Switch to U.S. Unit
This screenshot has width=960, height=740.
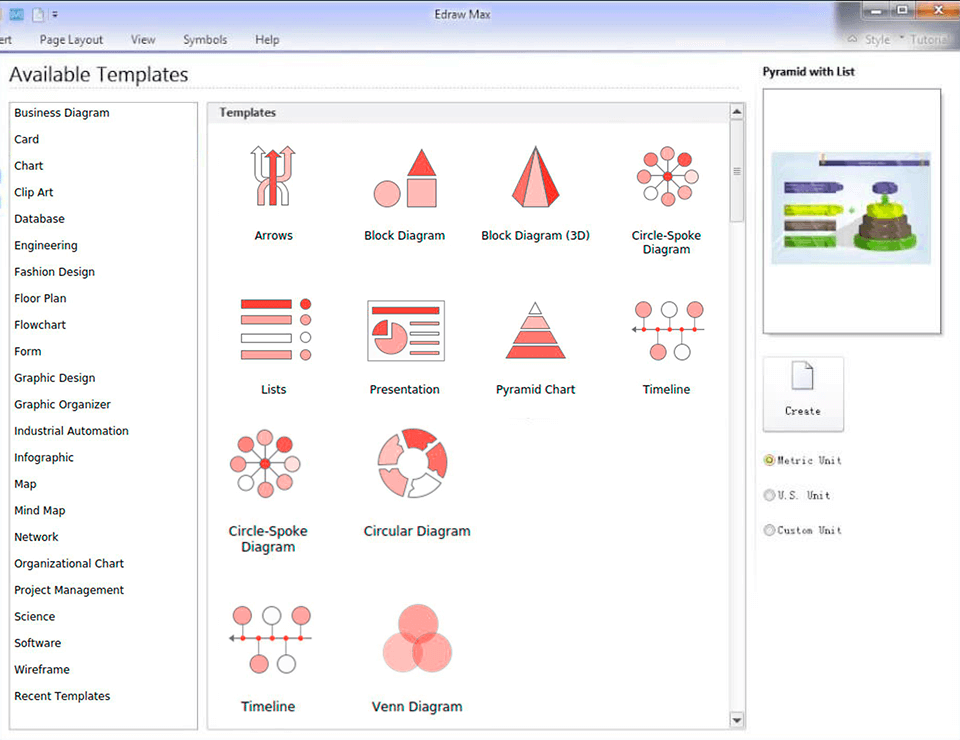(x=768, y=495)
